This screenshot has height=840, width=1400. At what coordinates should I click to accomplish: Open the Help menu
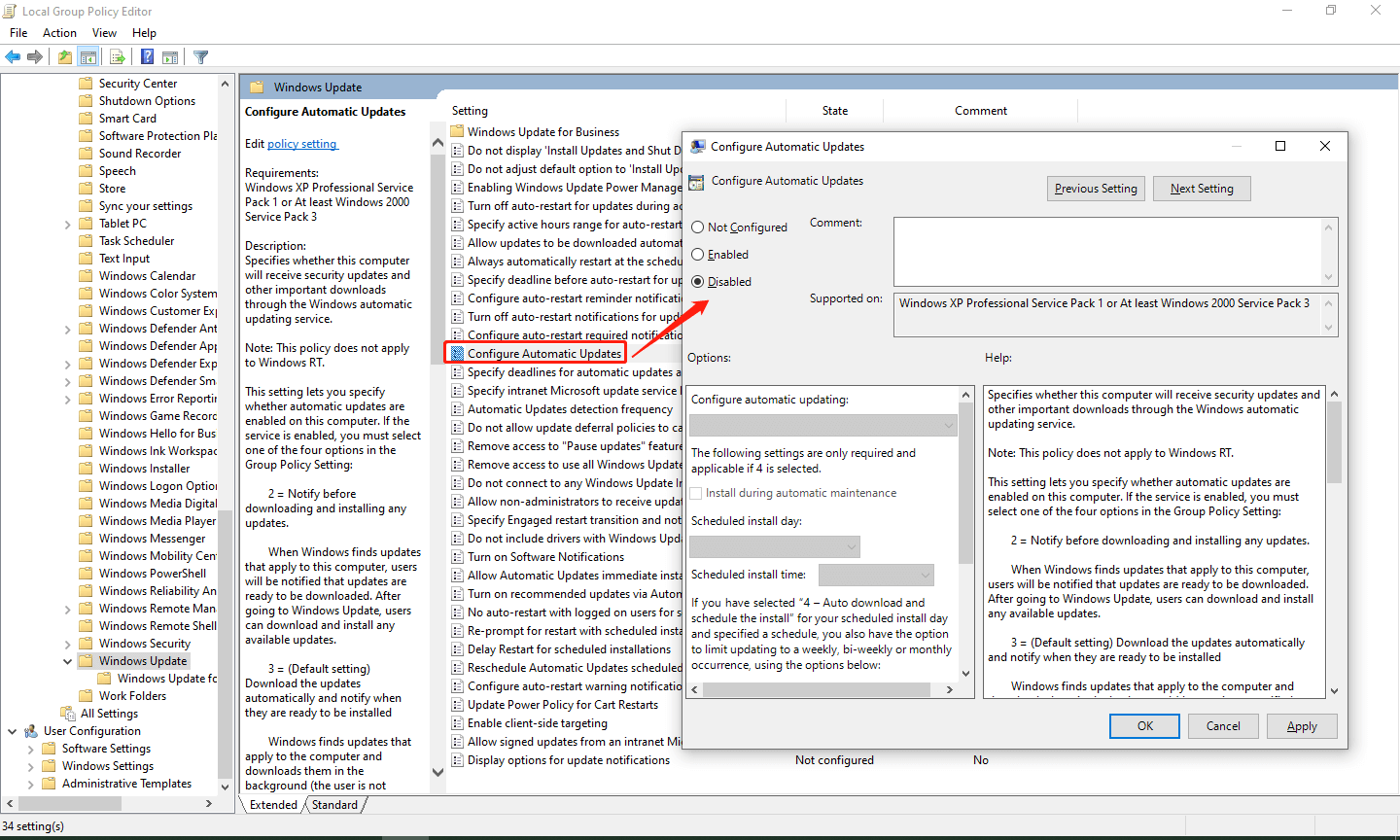(144, 33)
